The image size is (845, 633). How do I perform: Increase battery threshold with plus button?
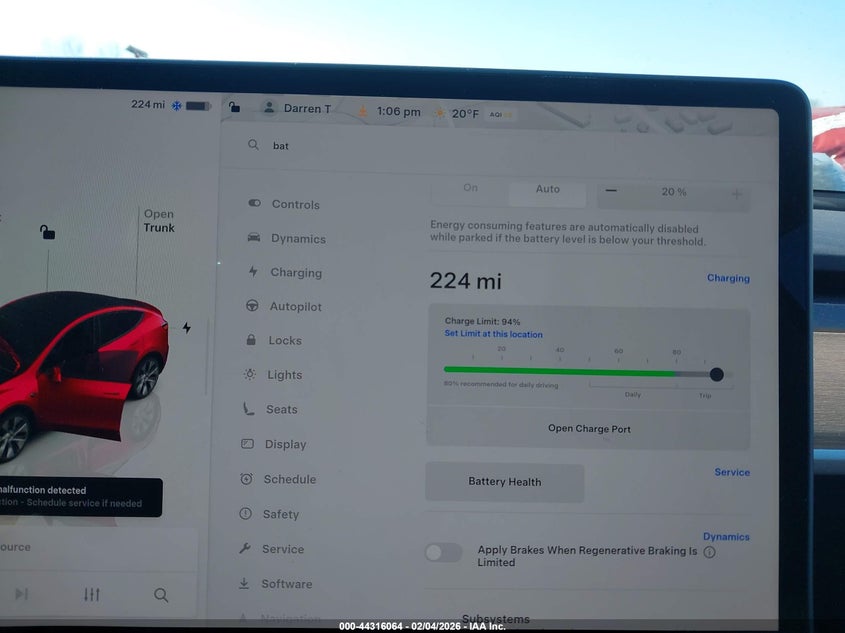coord(736,193)
